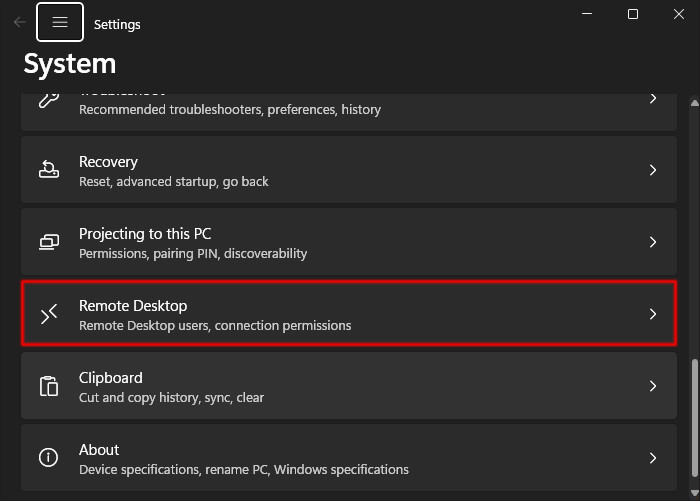Image resolution: width=700 pixels, height=501 pixels.
Task: Expand the About chevron arrow
Action: click(x=653, y=458)
